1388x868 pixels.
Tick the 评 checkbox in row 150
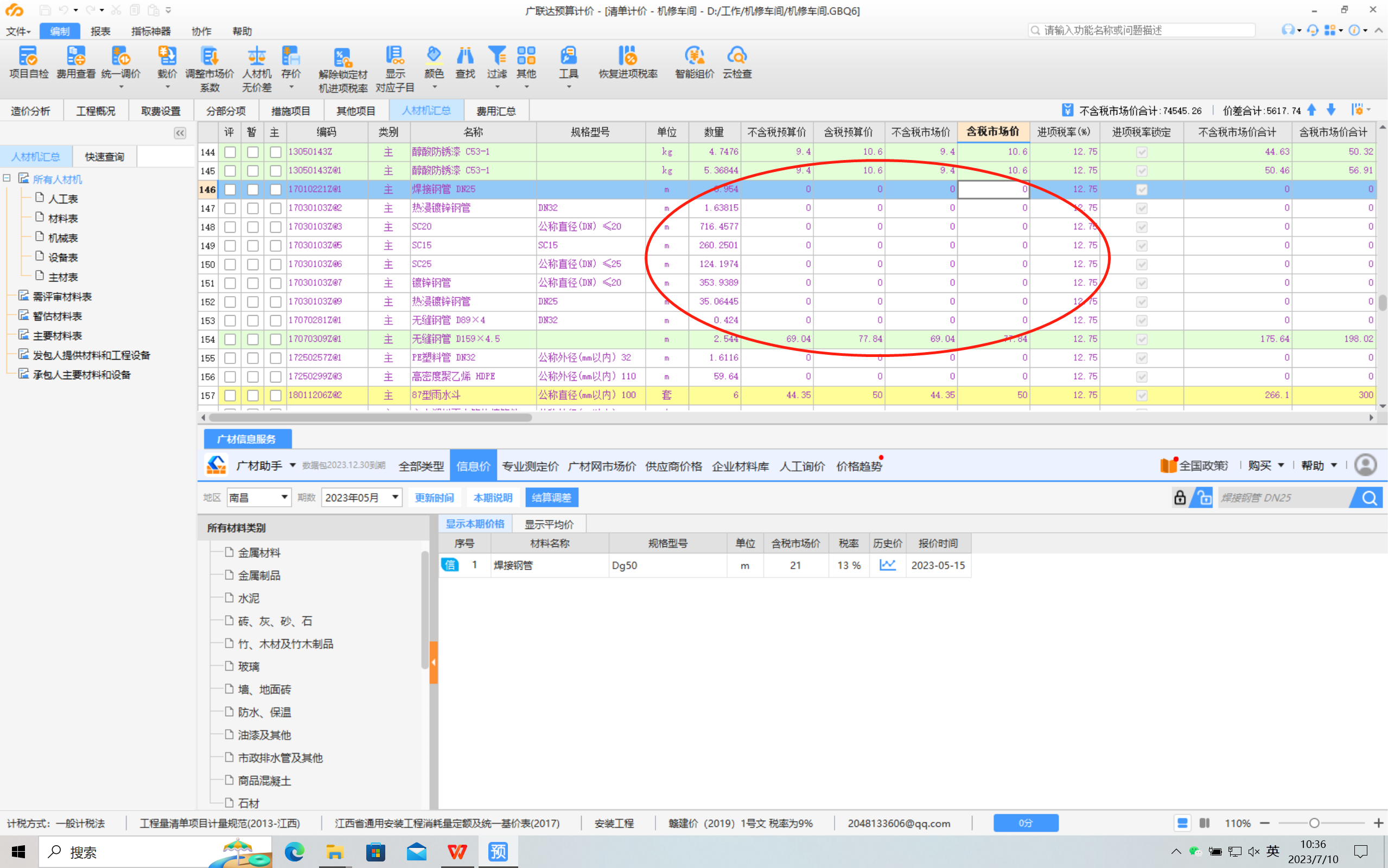[x=230, y=265]
